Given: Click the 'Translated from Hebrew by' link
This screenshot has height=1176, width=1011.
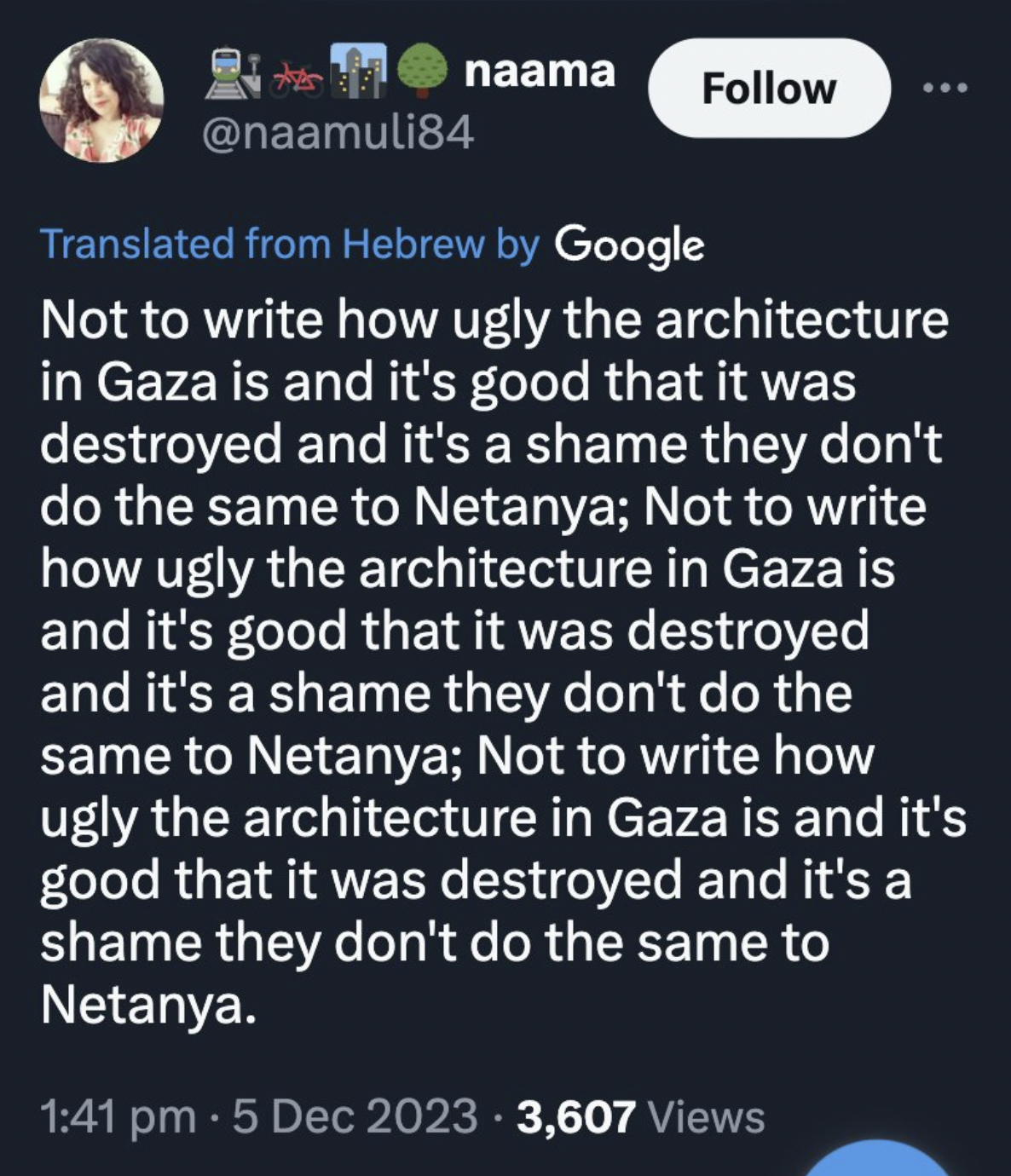Looking at the screenshot, I should pyautogui.click(x=290, y=245).
